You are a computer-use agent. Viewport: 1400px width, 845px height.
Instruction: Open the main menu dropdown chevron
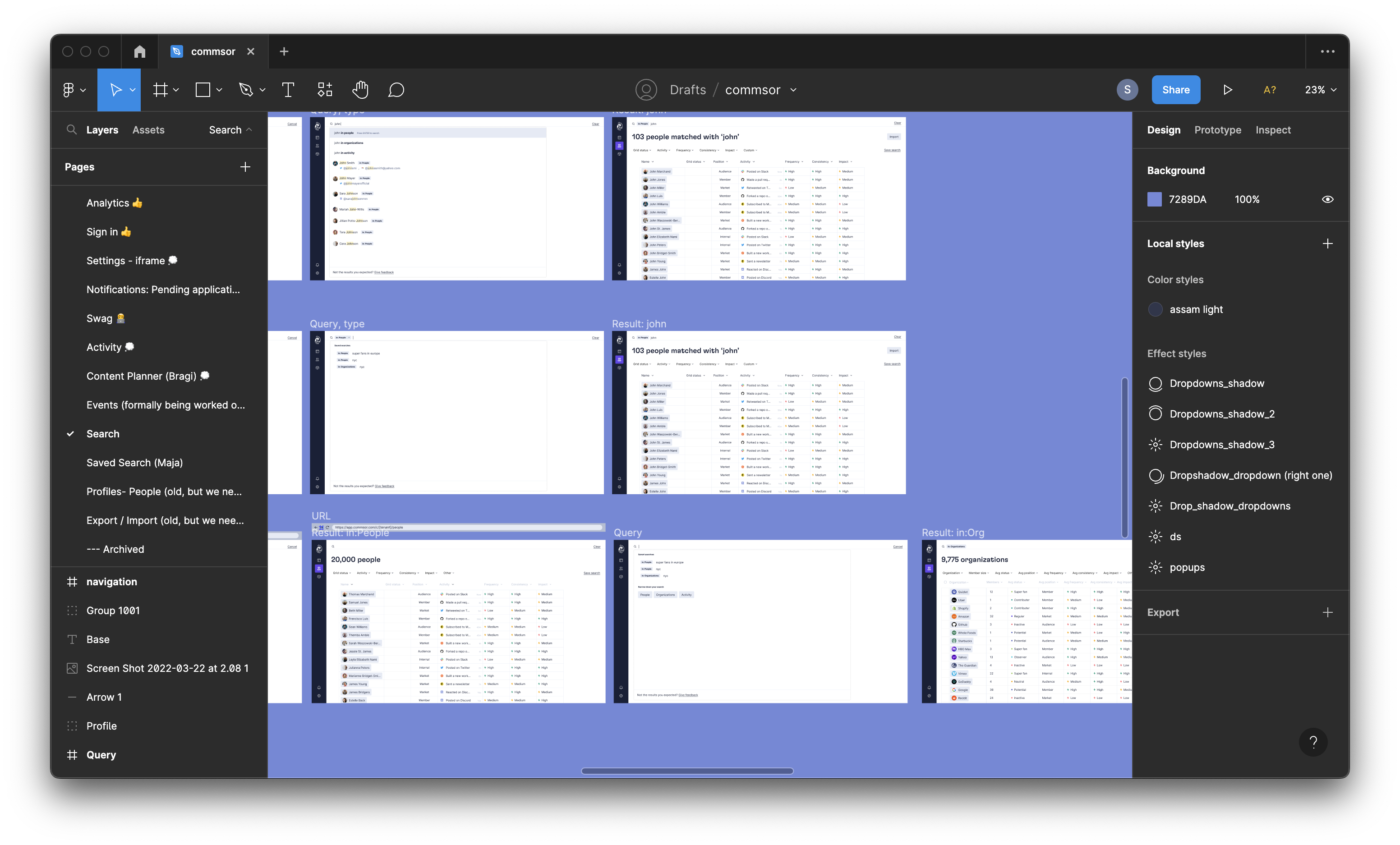83,90
